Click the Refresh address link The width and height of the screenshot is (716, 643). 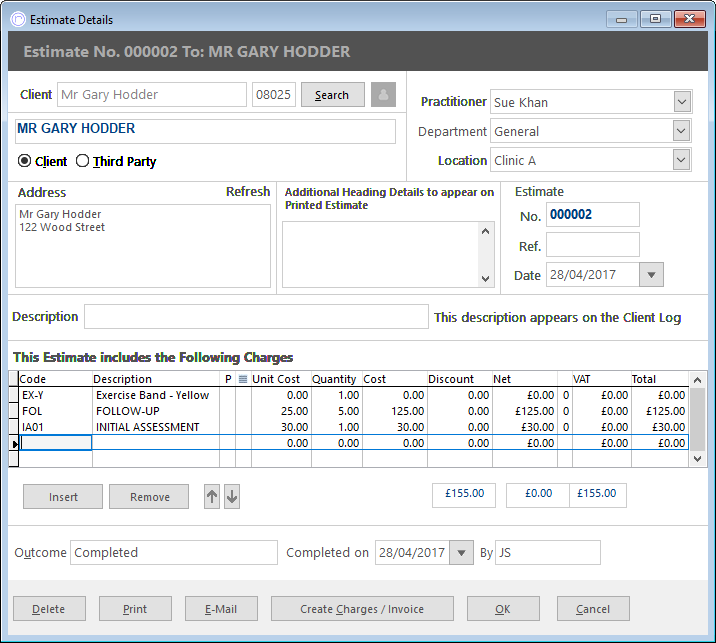(248, 191)
